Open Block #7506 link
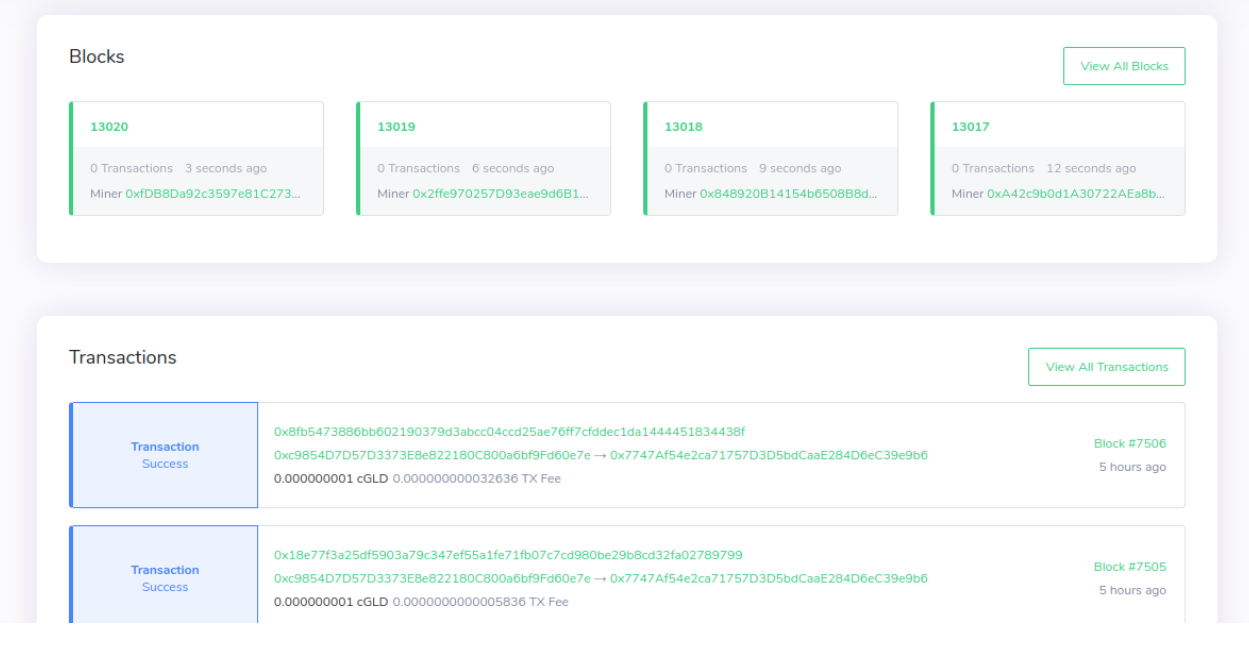 pyautogui.click(x=1131, y=441)
